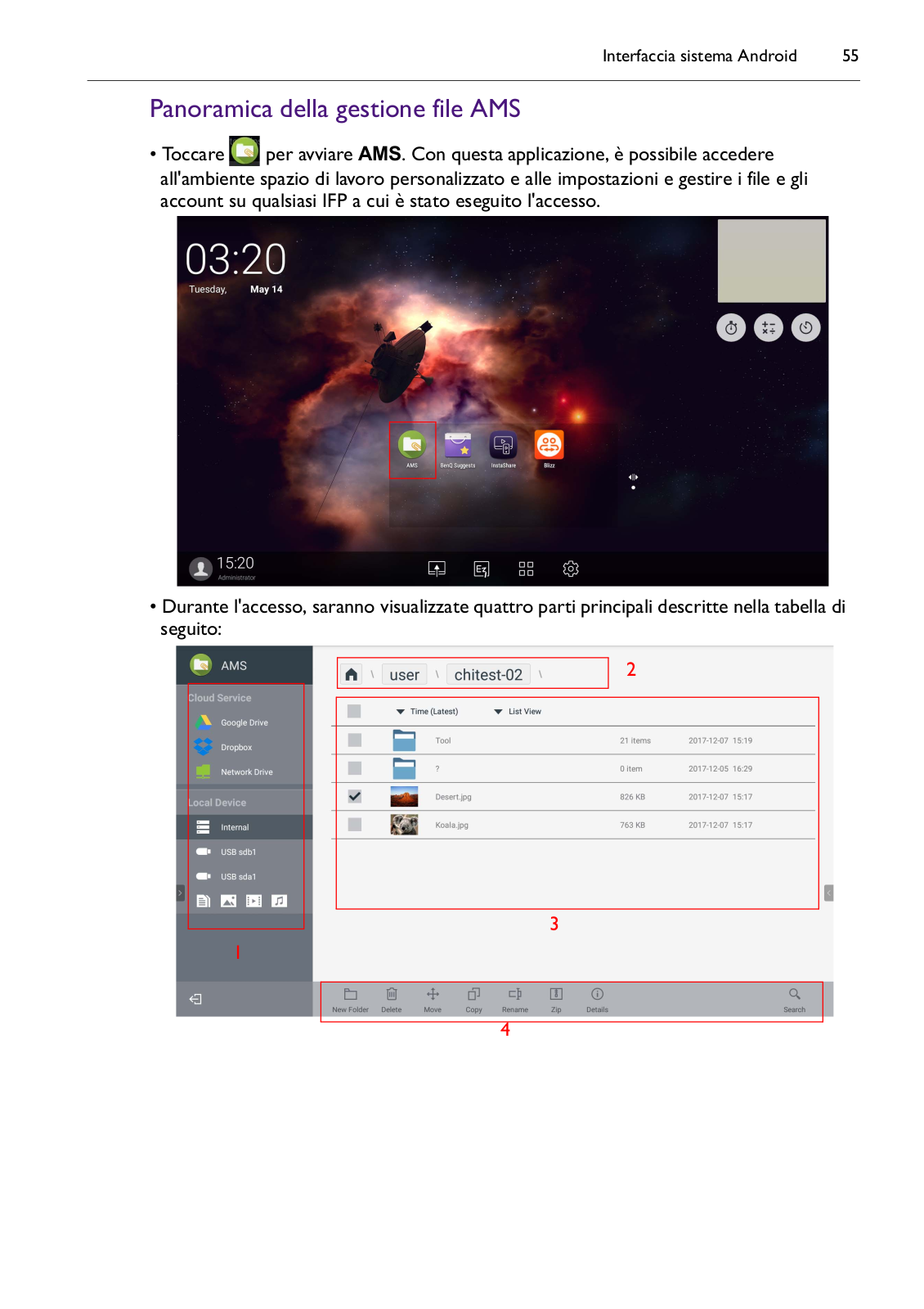Click the Koala.jpg file name
Image resolution: width=924 pixels, height=1309 pixels.
451,825
